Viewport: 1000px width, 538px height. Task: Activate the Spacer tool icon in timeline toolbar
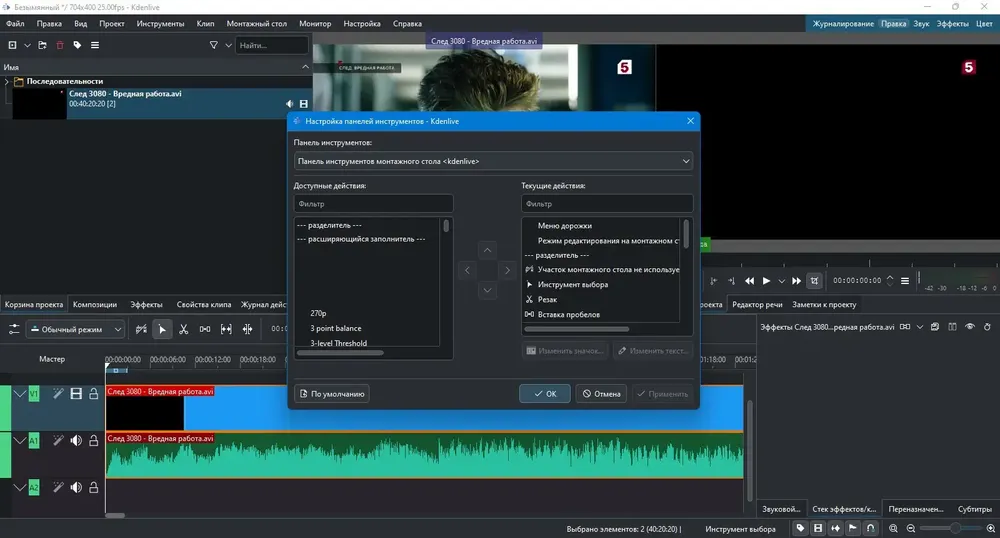pyautogui.click(x=226, y=329)
